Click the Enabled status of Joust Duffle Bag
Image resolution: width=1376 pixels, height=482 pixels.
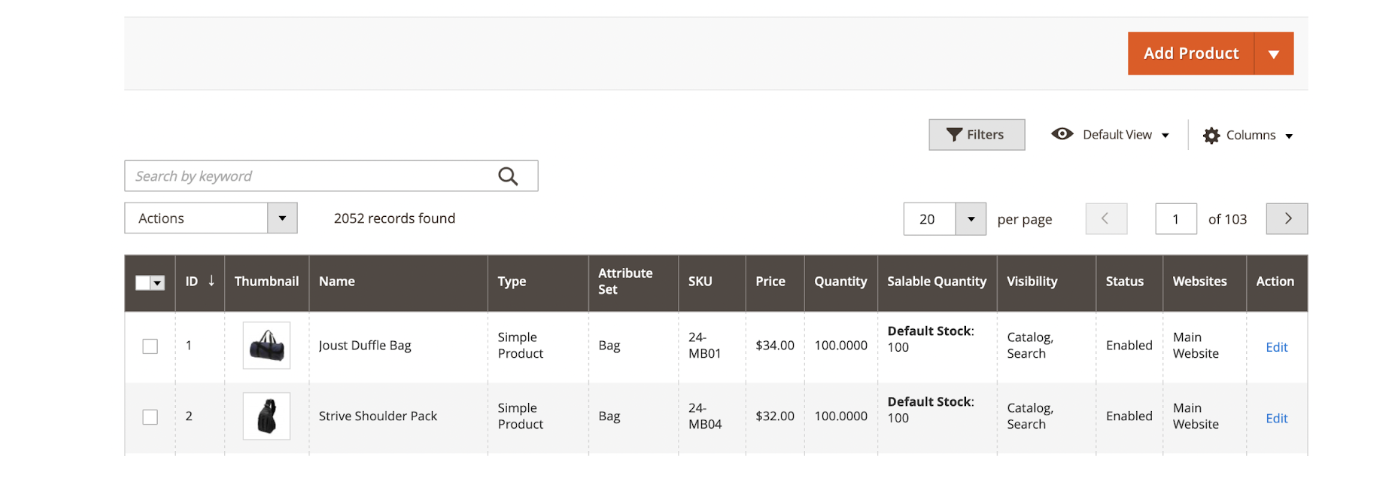click(1129, 346)
